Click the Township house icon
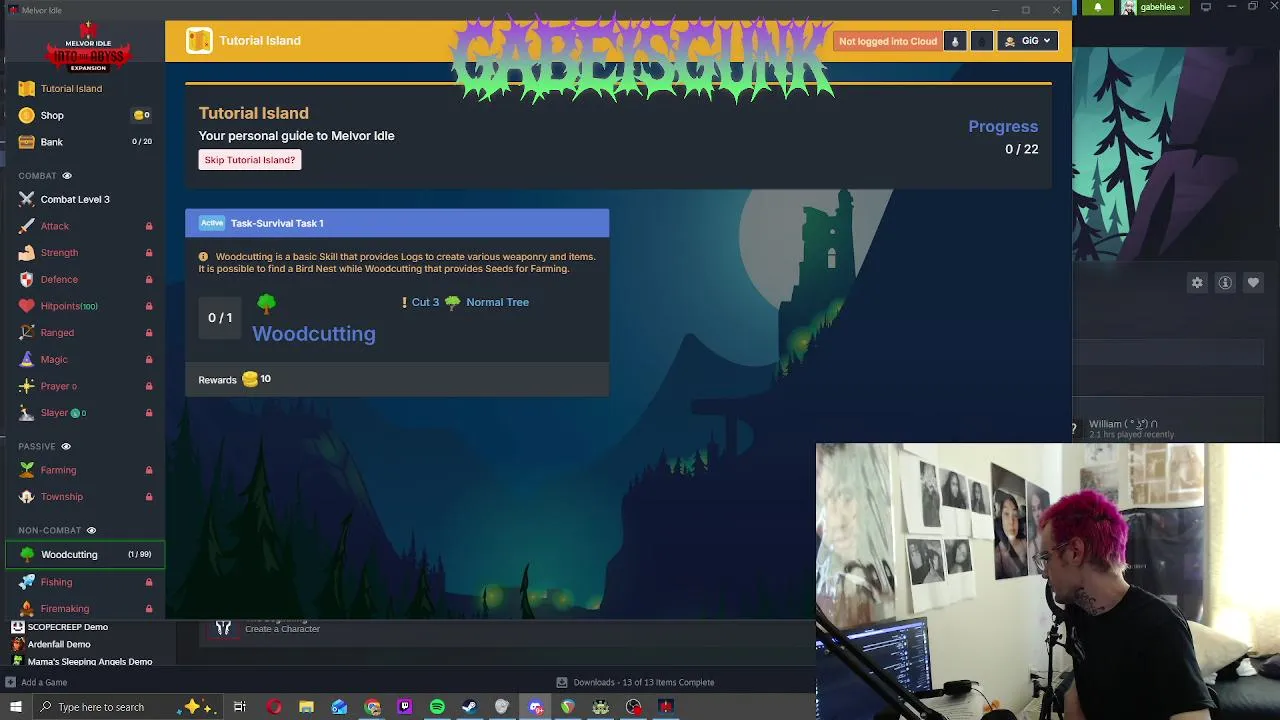 (x=27, y=497)
